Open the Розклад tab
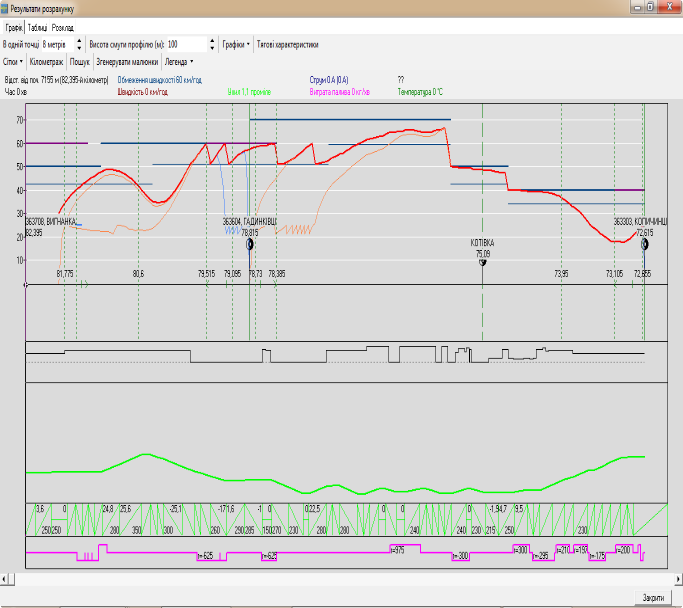Screen dimensions: 683x608 click(63, 27)
